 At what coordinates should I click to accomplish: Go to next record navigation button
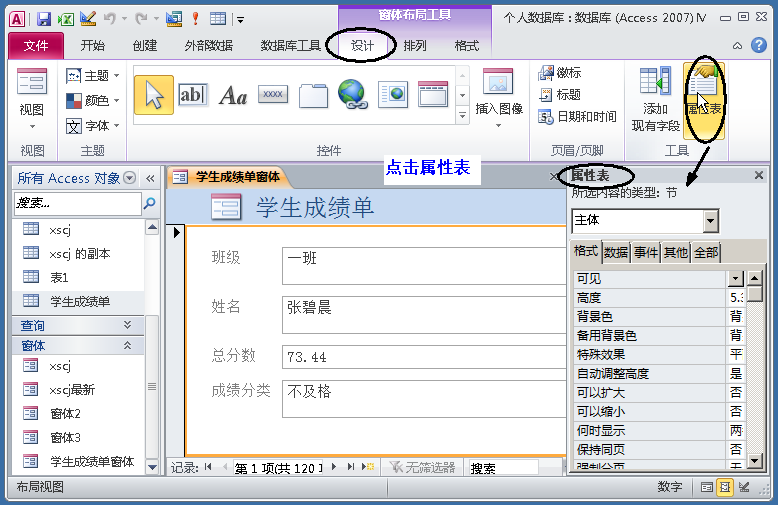coord(334,467)
